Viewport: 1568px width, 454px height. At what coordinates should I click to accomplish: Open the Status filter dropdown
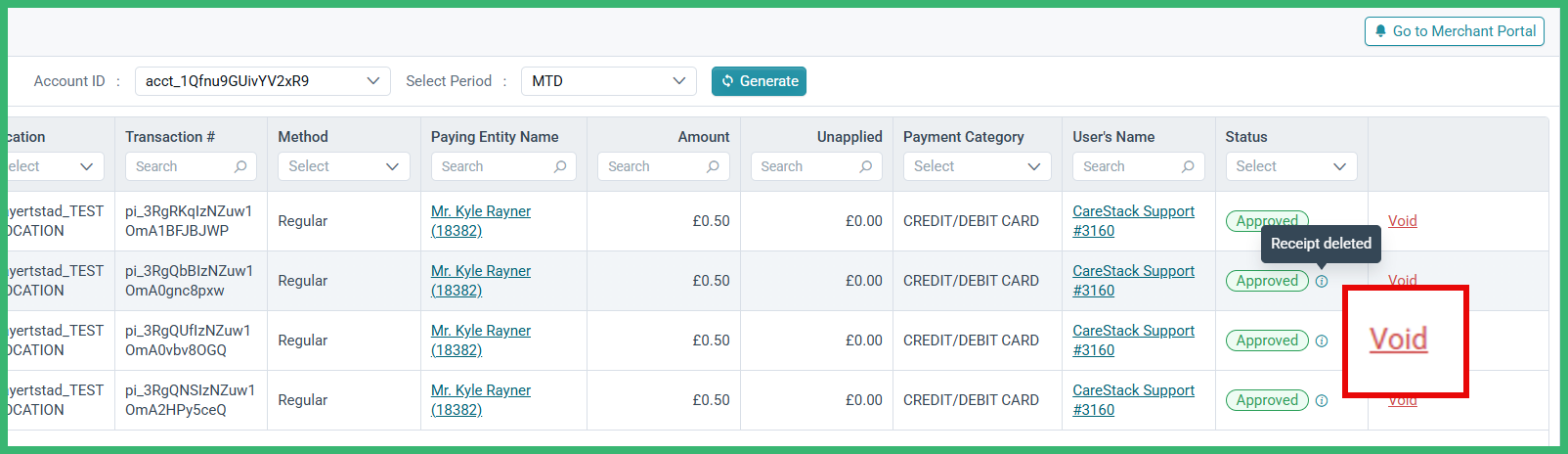click(1291, 166)
